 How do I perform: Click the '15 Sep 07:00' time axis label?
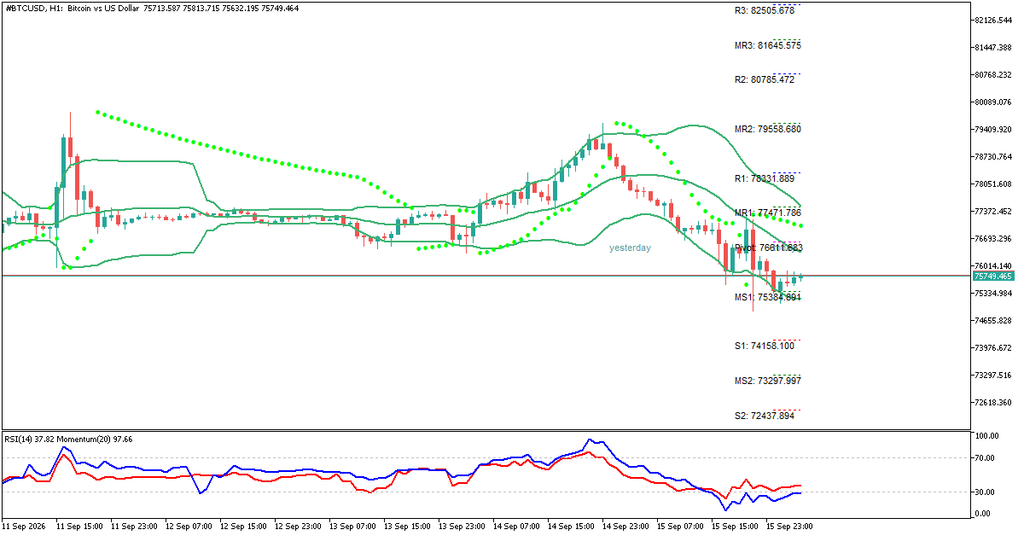coord(681,526)
